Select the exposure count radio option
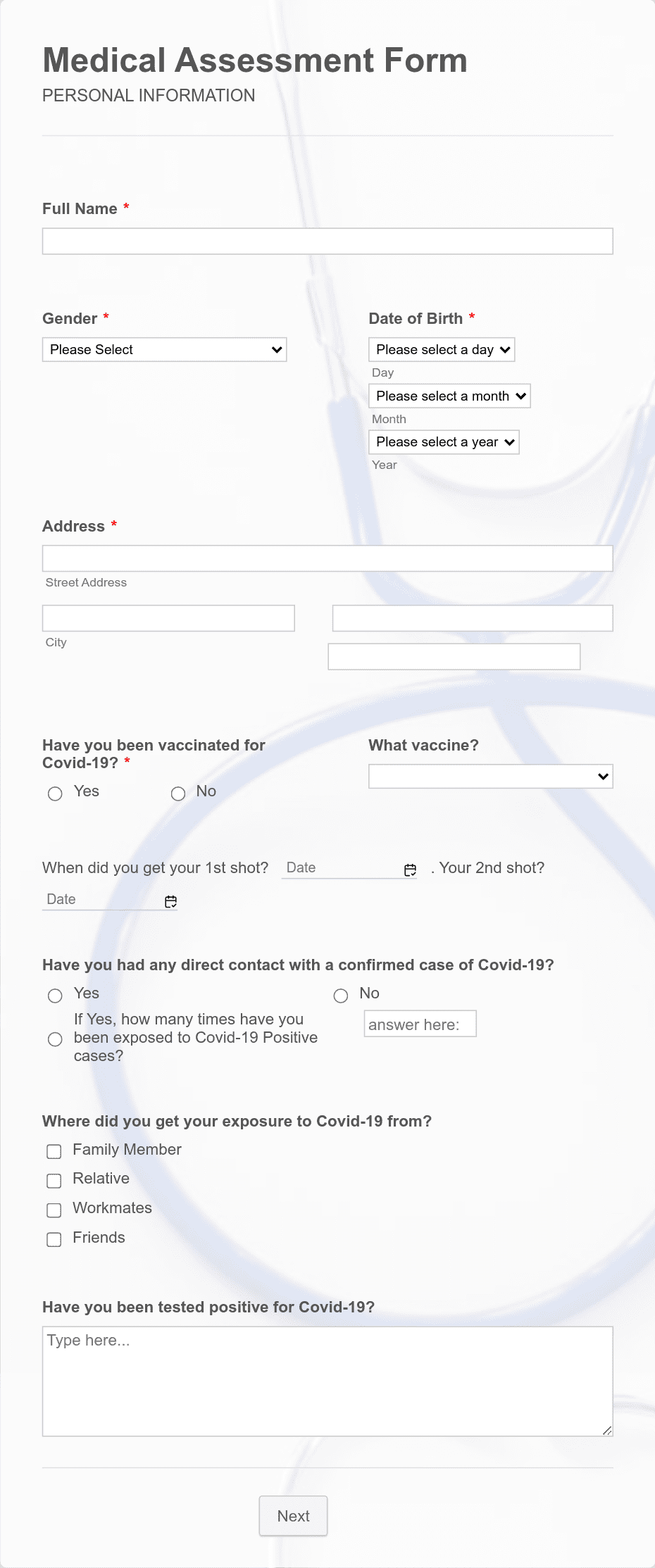The width and height of the screenshot is (655, 1568). [55, 1039]
